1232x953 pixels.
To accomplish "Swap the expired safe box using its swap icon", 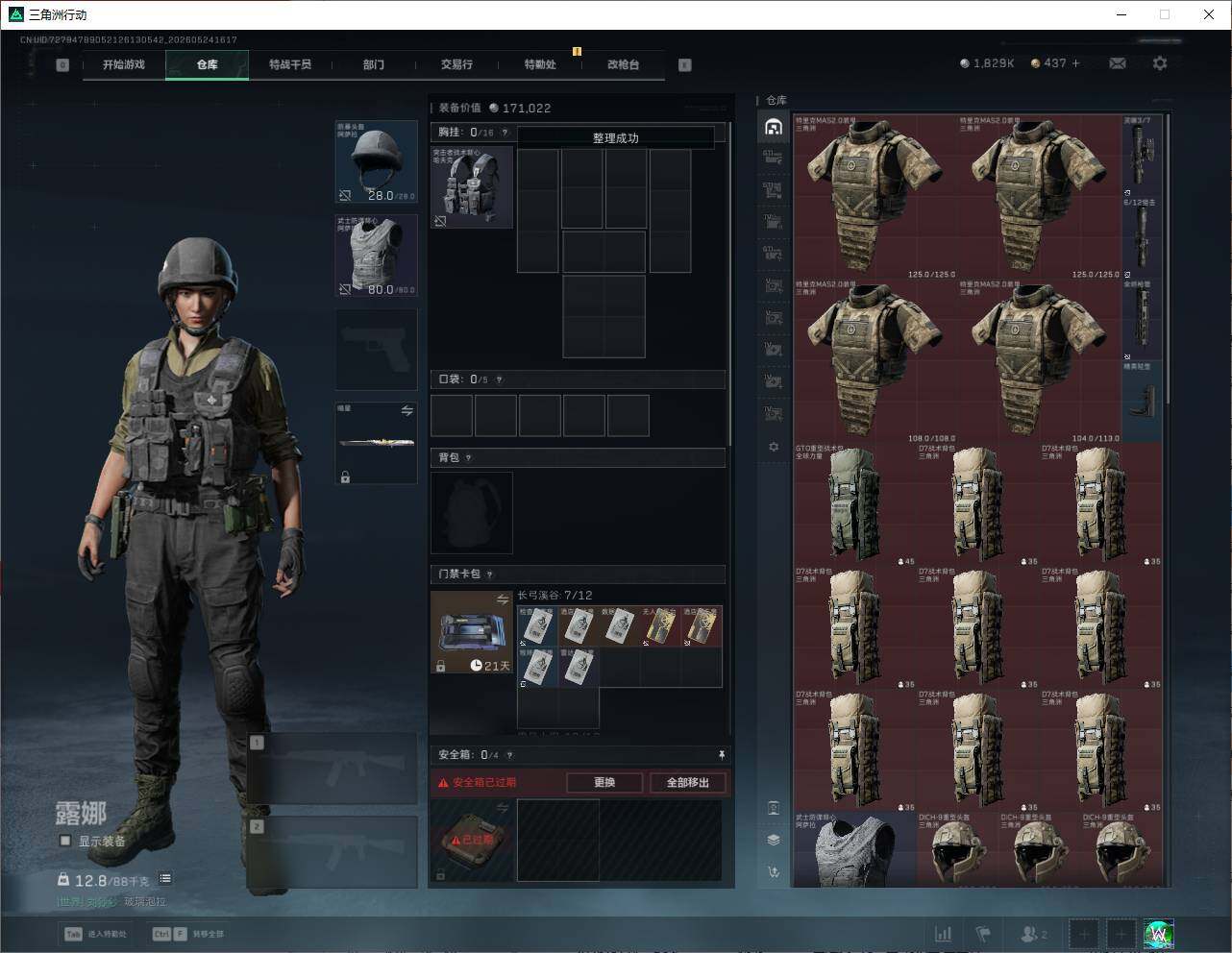I will click(x=502, y=809).
